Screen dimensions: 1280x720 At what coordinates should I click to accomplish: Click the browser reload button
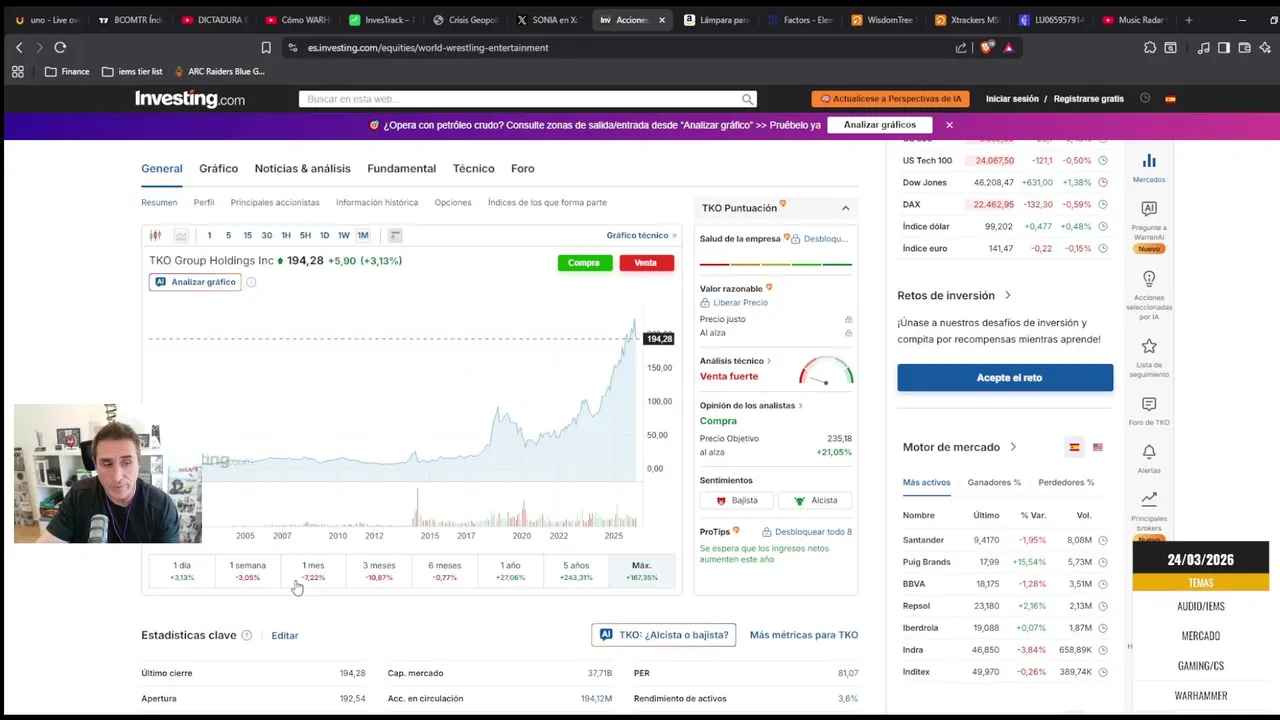coord(60,47)
